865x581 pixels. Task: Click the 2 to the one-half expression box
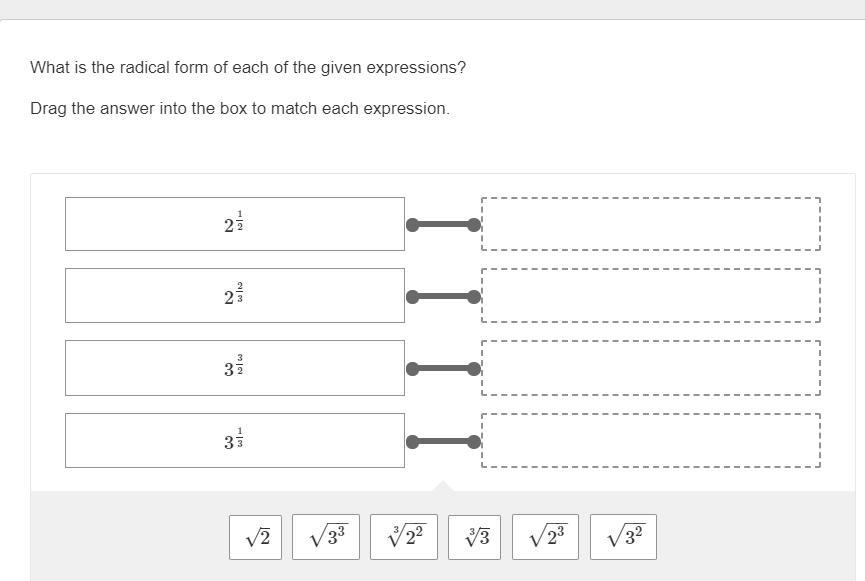pos(235,224)
